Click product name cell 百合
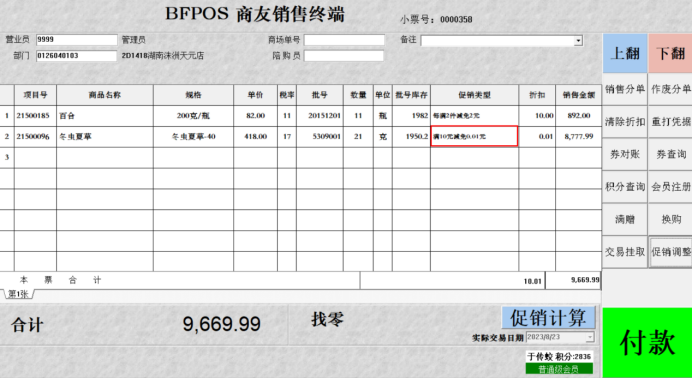Image resolution: width=692 pixels, height=379 pixels. (x=105, y=116)
